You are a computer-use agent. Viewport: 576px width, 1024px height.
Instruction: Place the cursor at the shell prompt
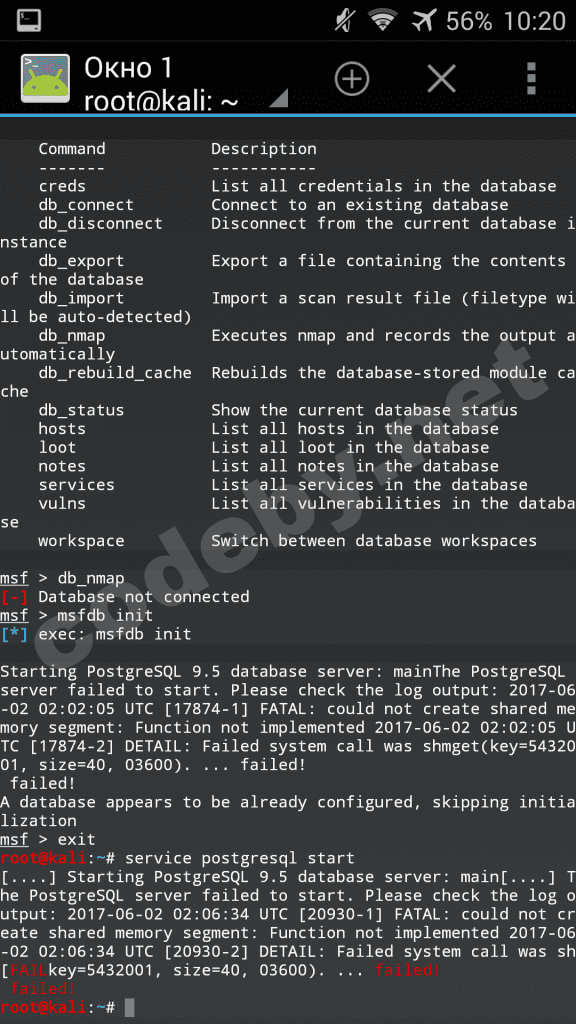135,1007
